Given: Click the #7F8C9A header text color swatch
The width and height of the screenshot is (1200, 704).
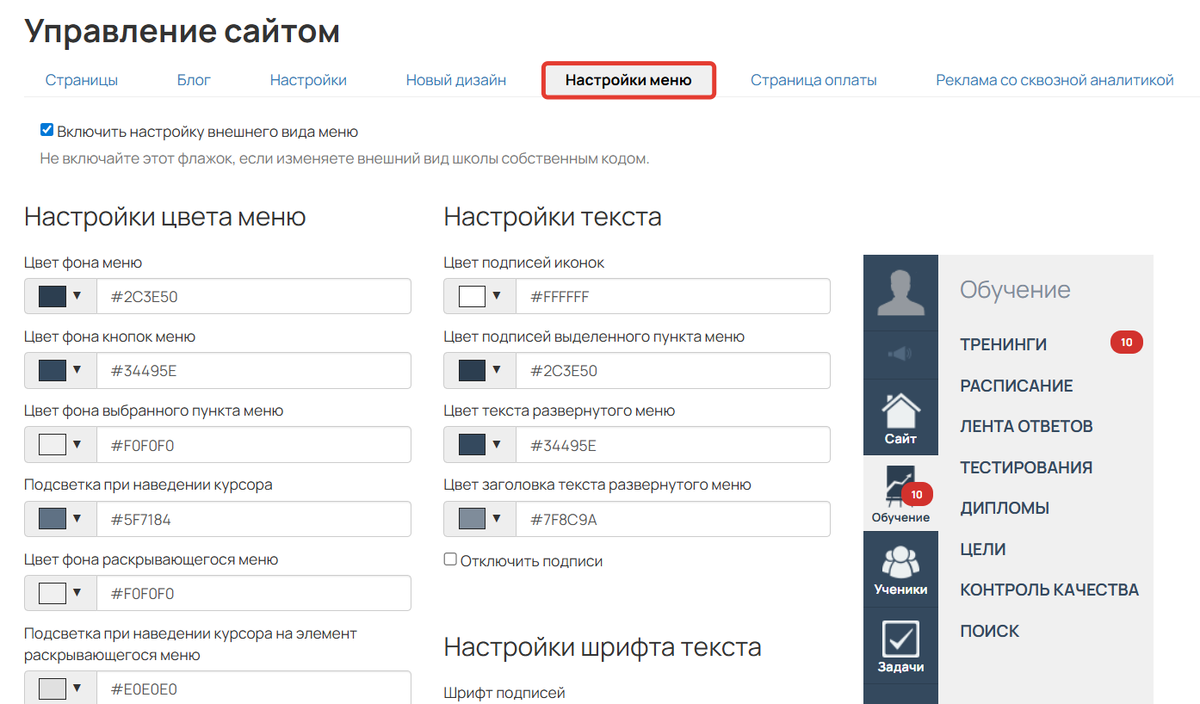Looking at the screenshot, I should pos(472,518).
